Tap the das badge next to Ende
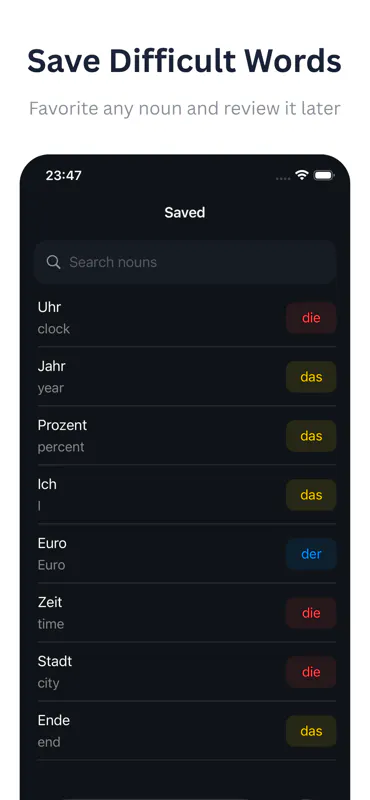This screenshot has height=800, width=370. pyautogui.click(x=311, y=731)
